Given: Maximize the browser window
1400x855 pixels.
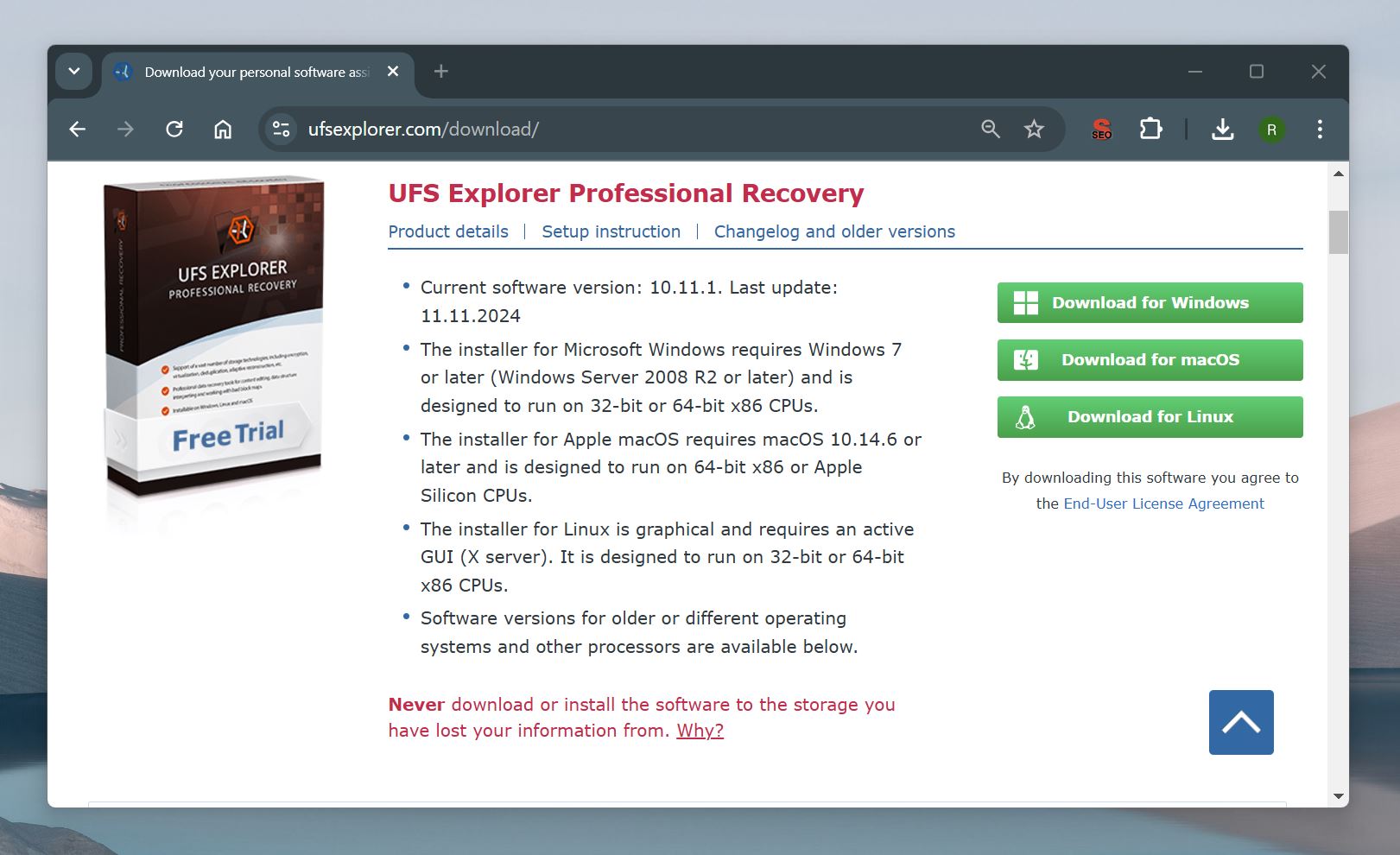Looking at the screenshot, I should pyautogui.click(x=1257, y=72).
